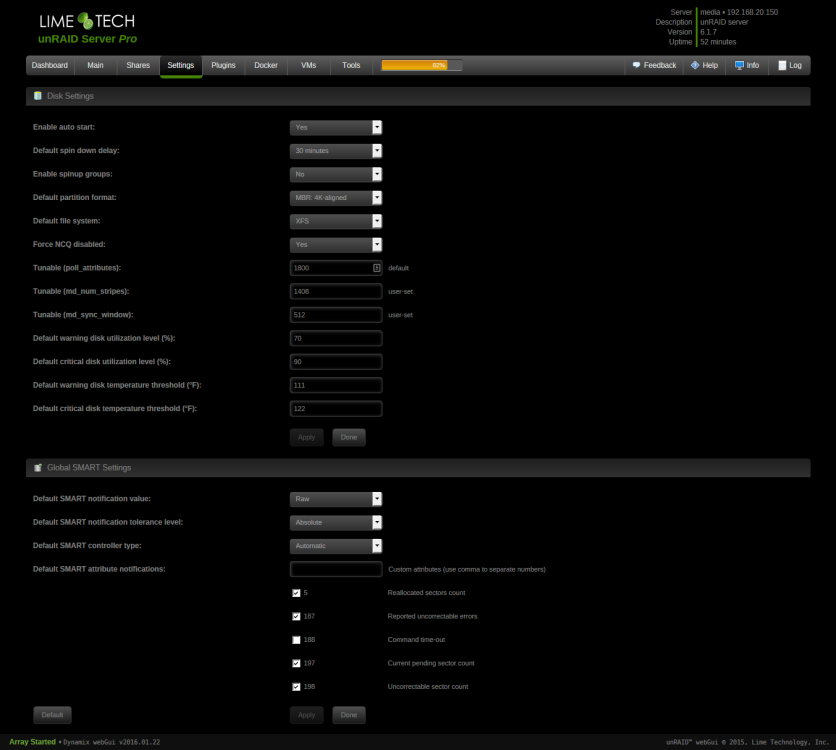Open the Shares tab
The height and width of the screenshot is (750, 836).
pos(138,65)
